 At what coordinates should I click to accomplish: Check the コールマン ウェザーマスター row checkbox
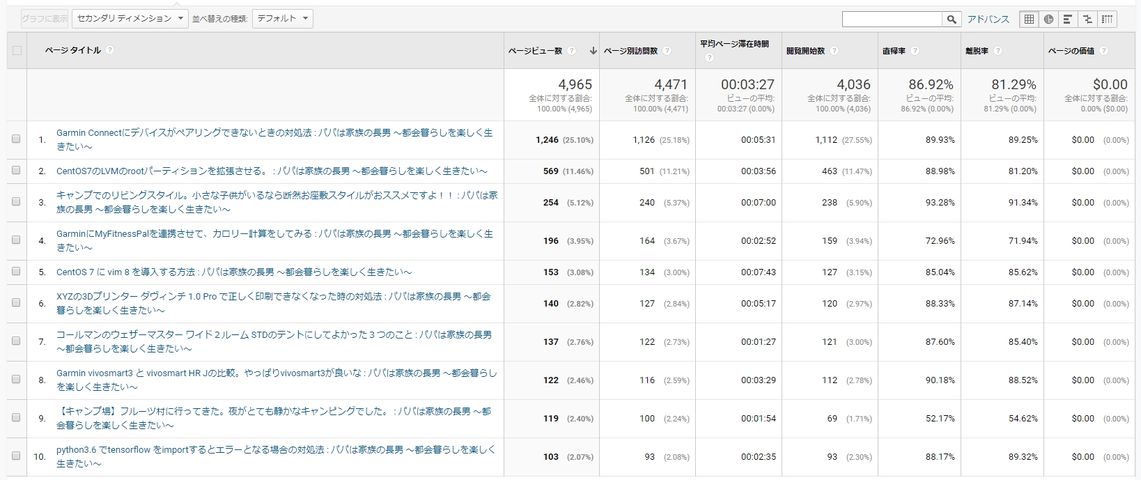click(16, 342)
